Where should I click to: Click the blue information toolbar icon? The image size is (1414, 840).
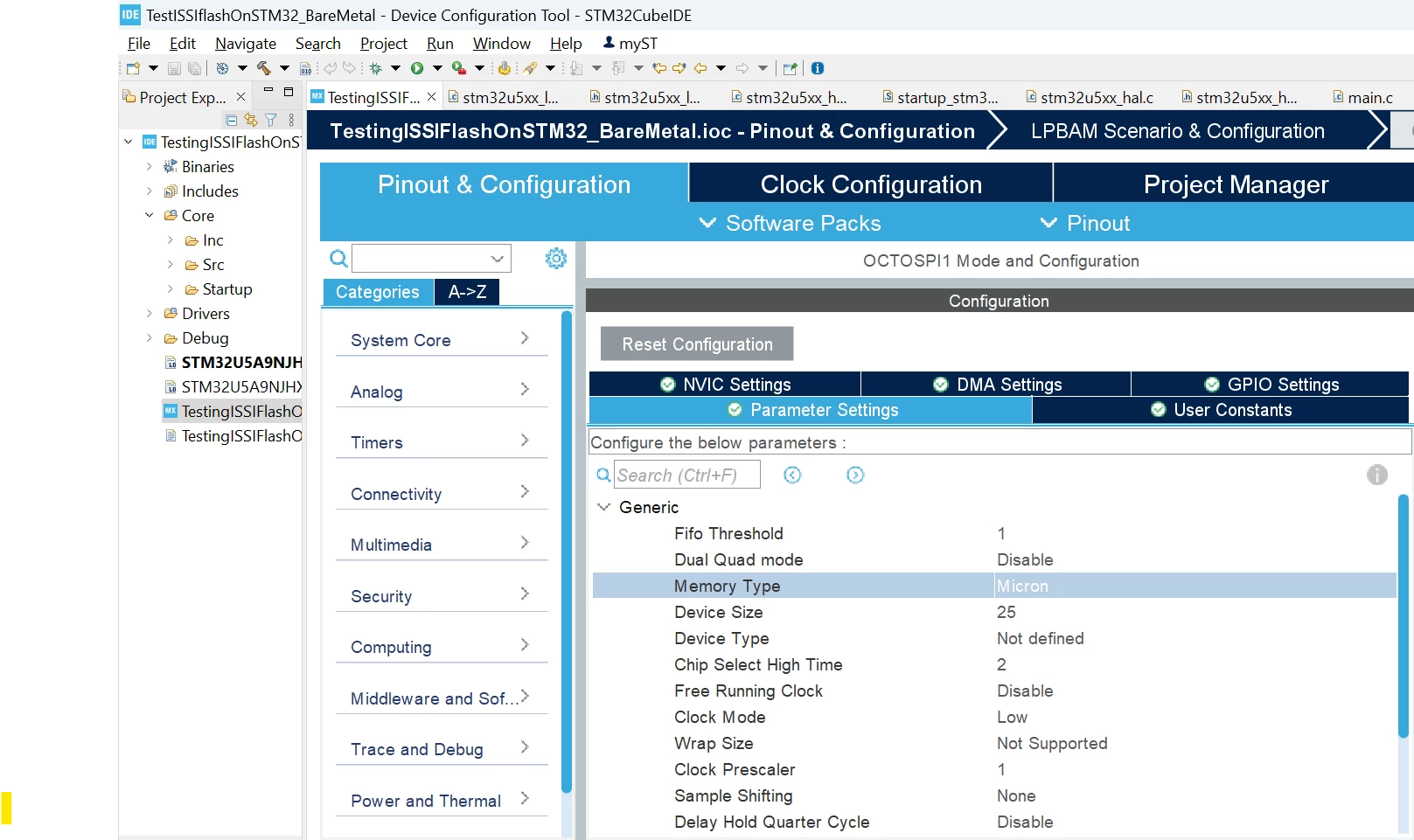[818, 68]
